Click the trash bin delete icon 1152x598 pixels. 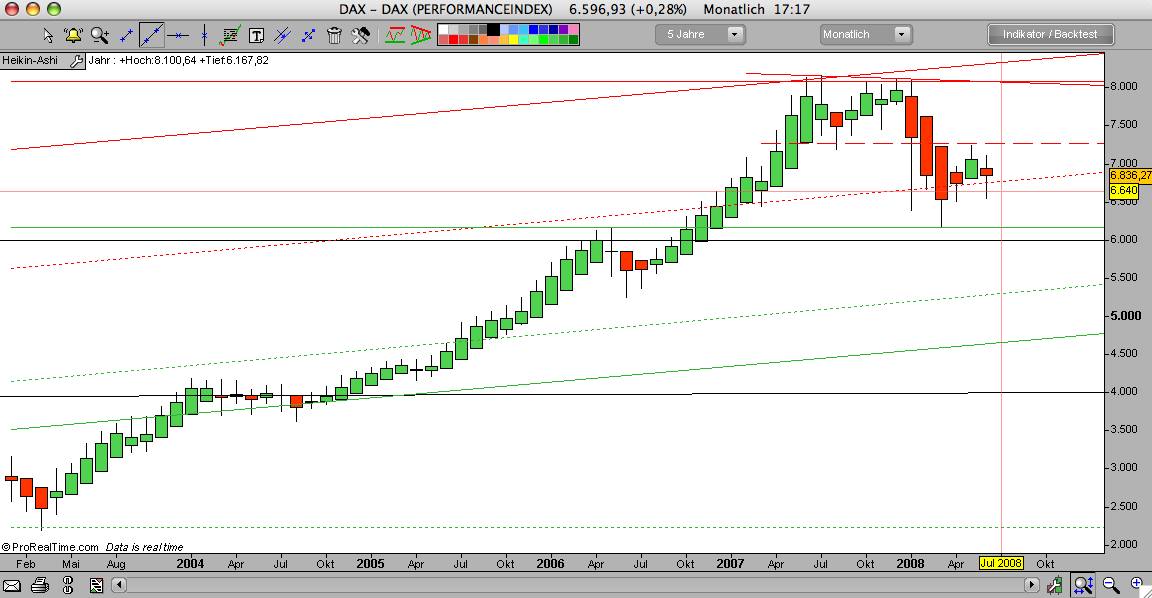coord(334,35)
